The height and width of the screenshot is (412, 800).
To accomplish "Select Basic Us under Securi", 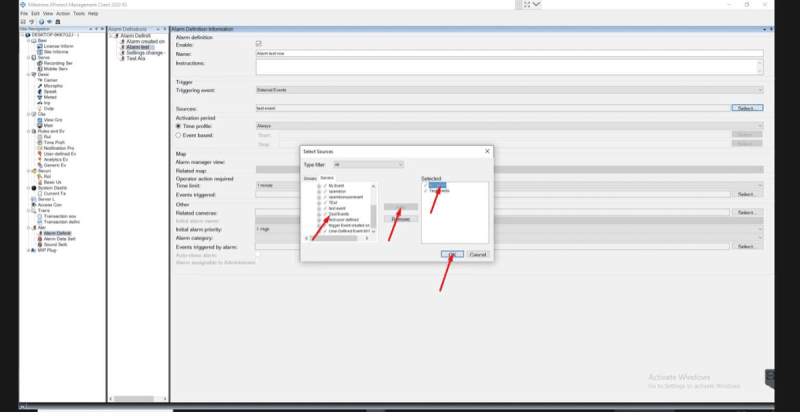I will (x=52, y=182).
